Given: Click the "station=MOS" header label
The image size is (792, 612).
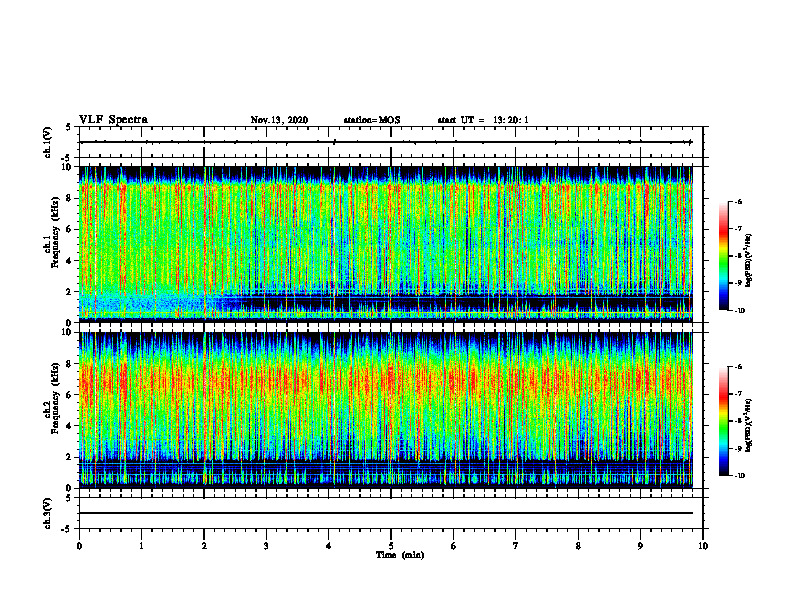Looking at the screenshot, I should point(372,120).
